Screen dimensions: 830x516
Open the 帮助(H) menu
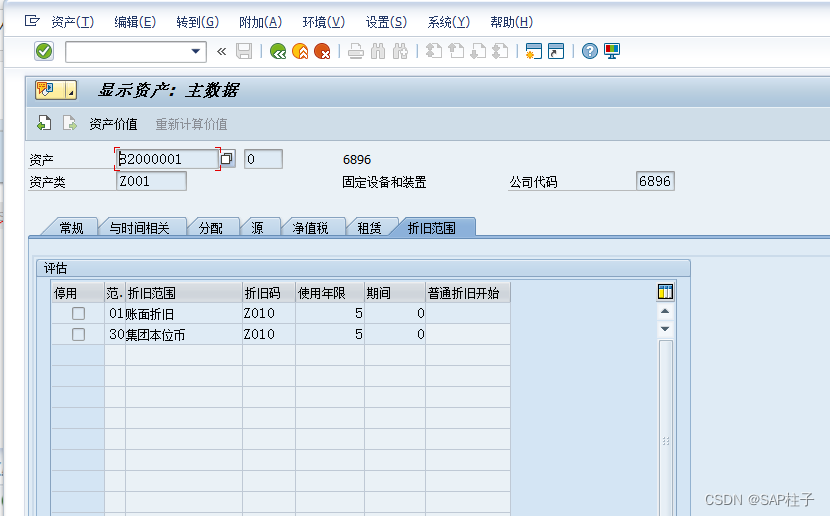[511, 22]
